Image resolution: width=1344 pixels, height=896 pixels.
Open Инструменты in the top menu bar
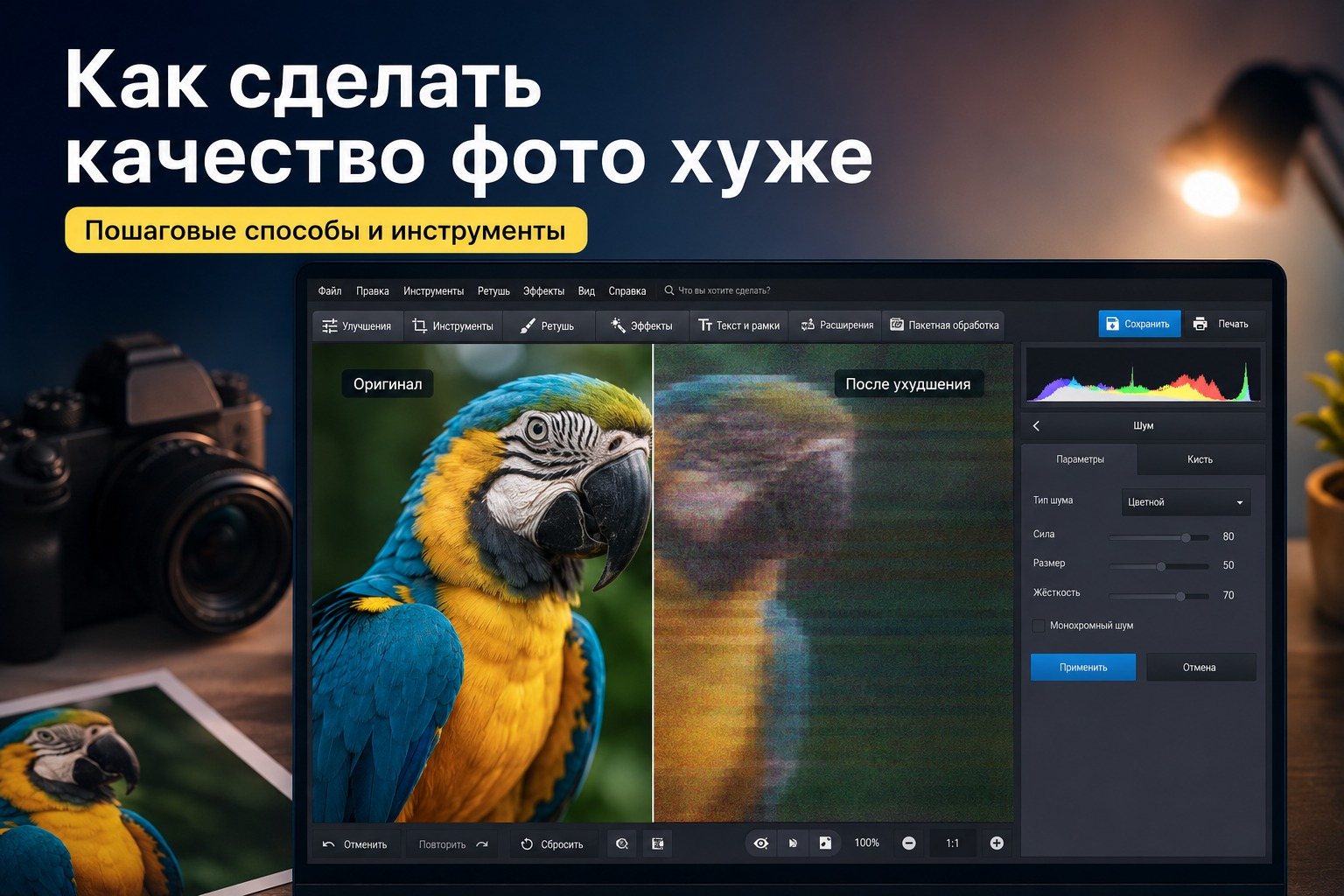433,290
